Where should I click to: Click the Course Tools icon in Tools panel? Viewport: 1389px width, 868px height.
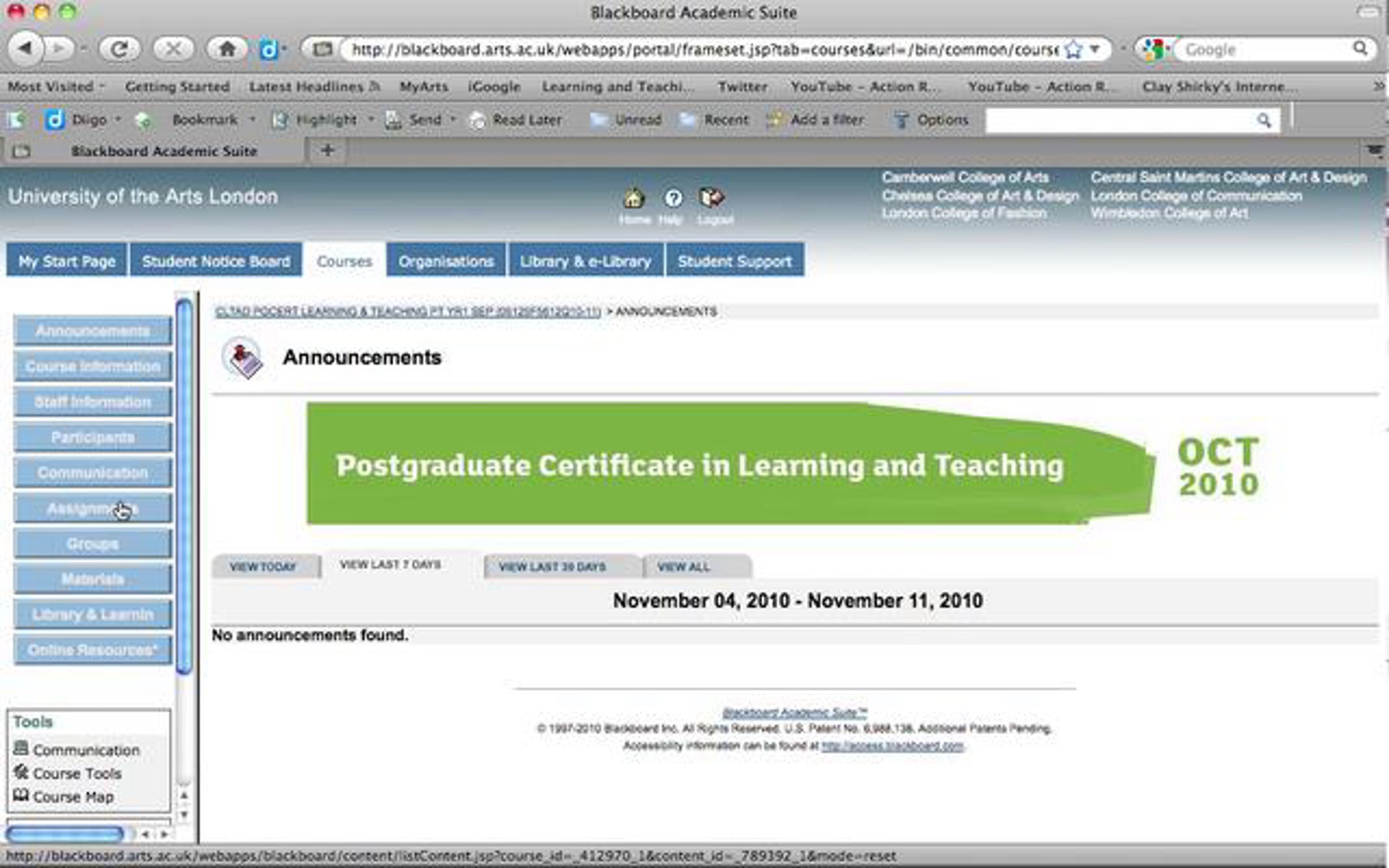(x=21, y=771)
